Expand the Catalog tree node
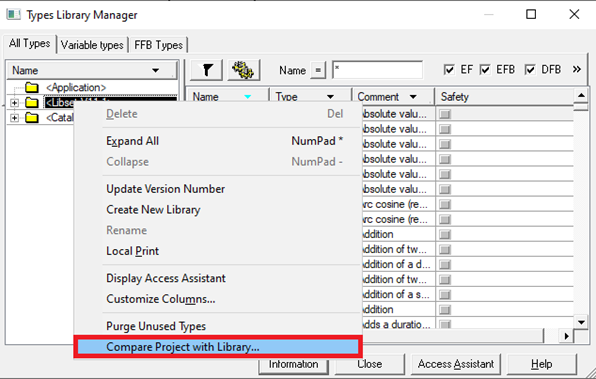This screenshot has width=596, height=379. [x=14, y=118]
